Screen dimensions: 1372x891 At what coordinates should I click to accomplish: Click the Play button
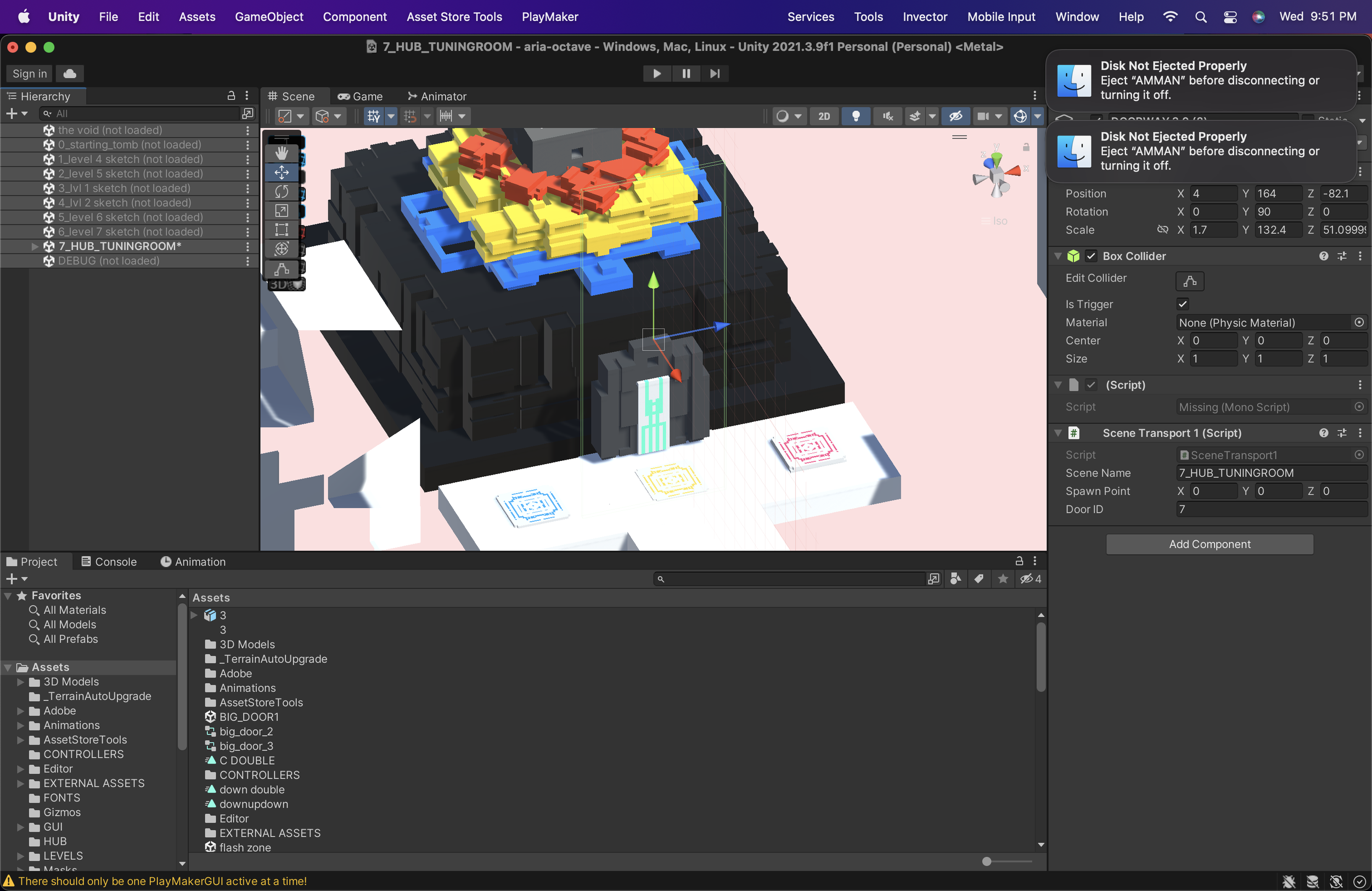(656, 73)
